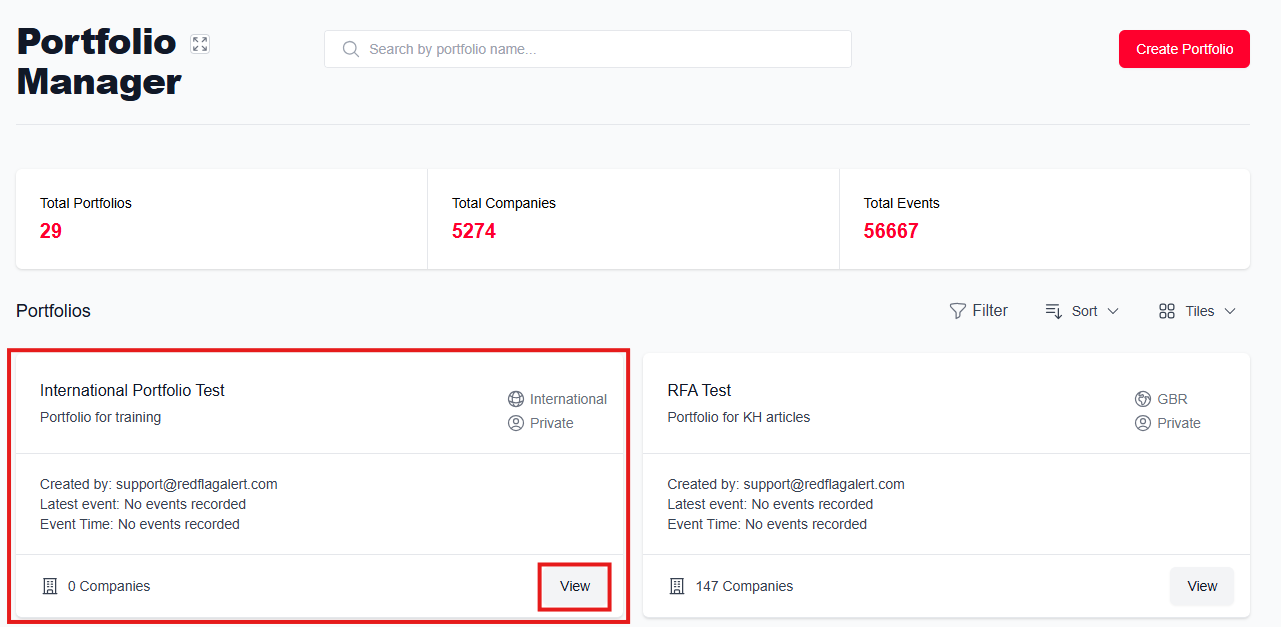Screen dimensions: 1281x627
Task: Select the Total Events statistic card
Action: tap(1044, 219)
